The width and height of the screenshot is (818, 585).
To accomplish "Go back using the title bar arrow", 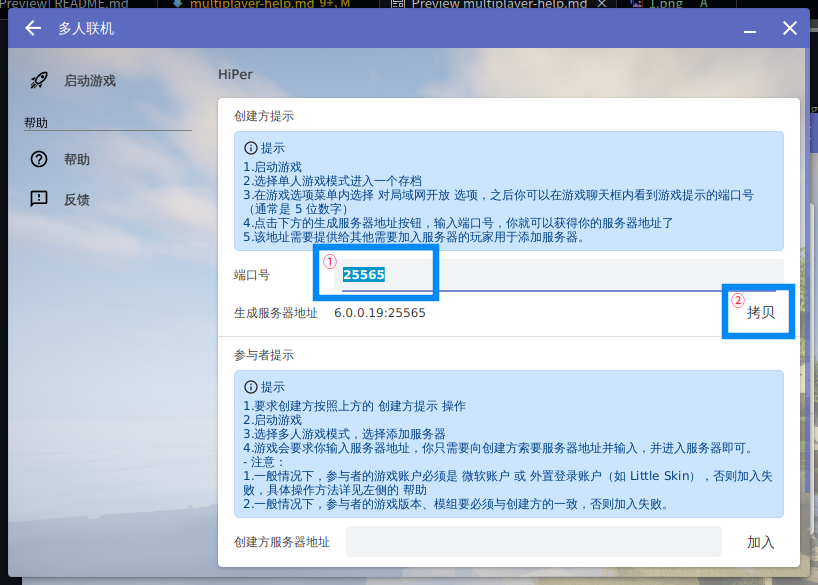I will [x=33, y=28].
